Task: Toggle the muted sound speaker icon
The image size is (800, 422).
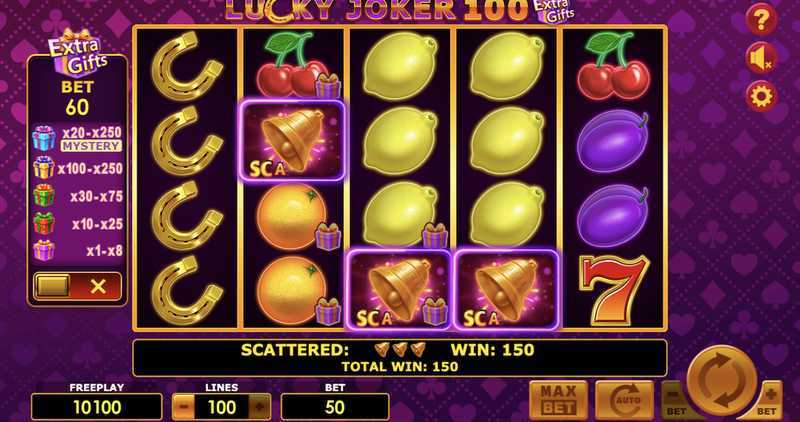Action: click(x=761, y=58)
